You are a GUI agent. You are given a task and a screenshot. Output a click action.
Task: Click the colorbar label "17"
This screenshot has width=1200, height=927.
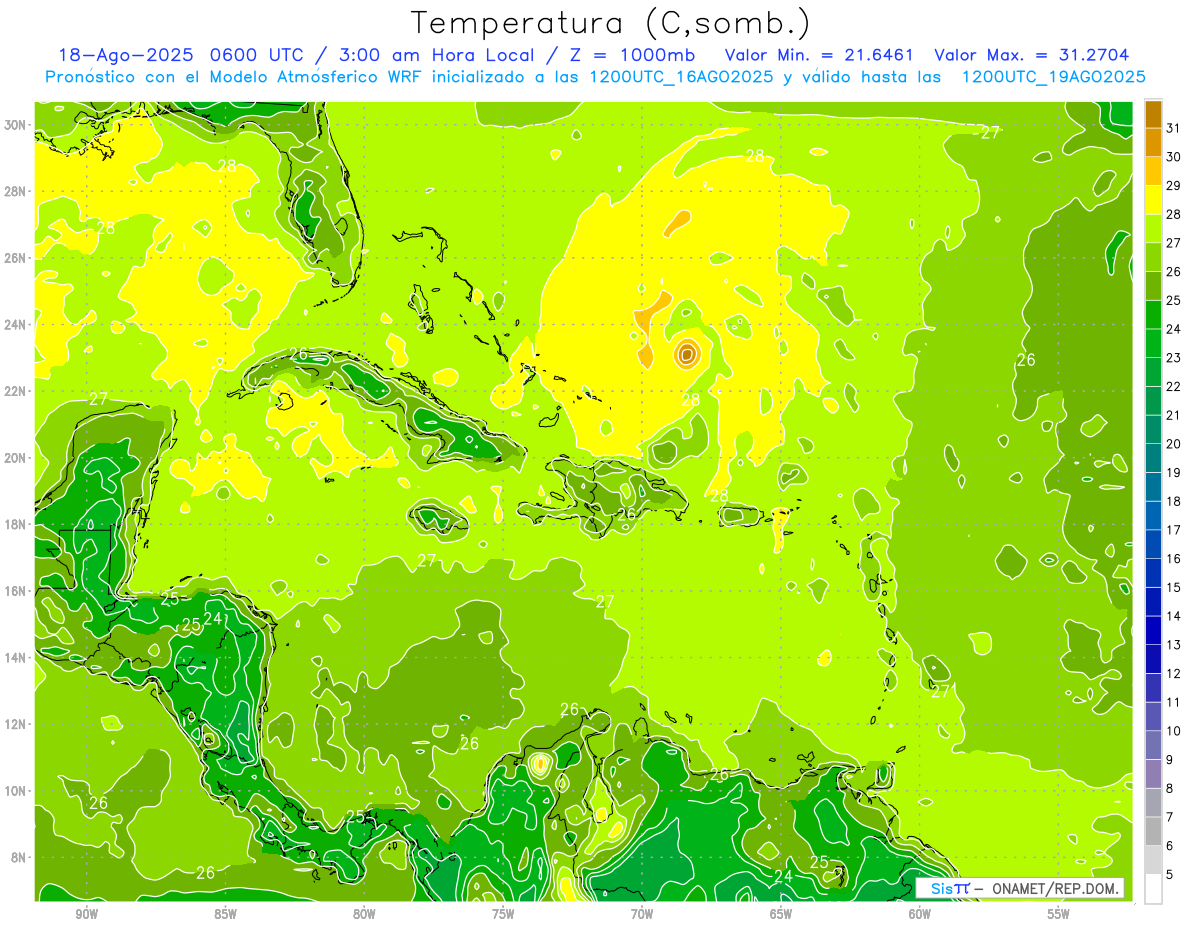click(1174, 529)
